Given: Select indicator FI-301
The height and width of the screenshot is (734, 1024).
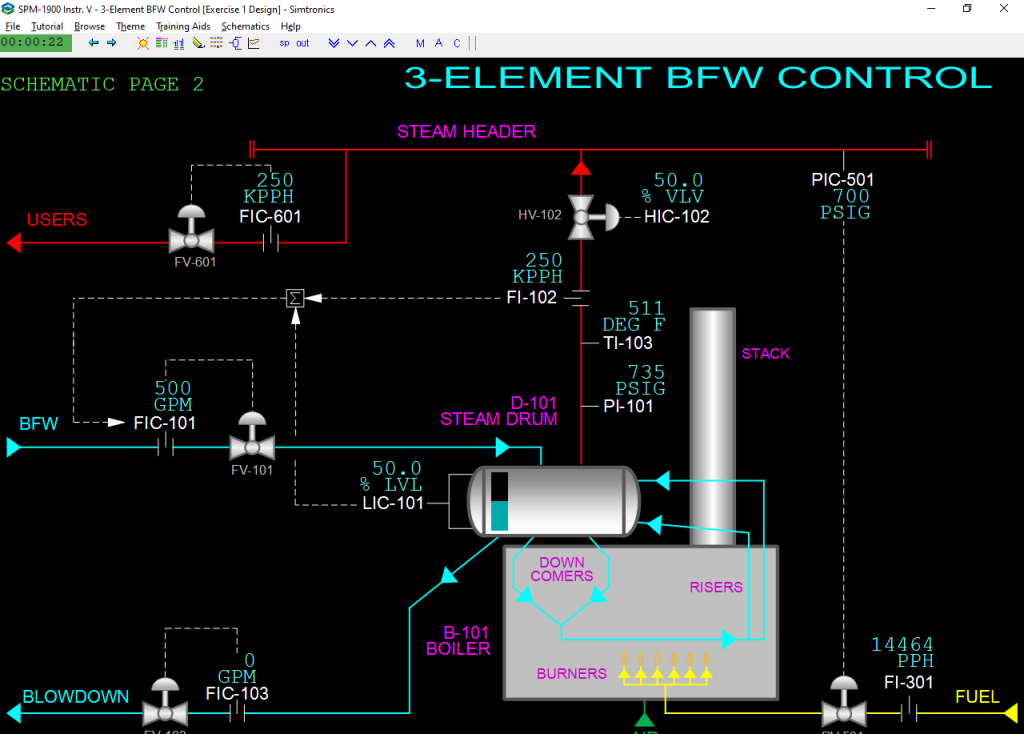Looking at the screenshot, I should coord(908,682).
